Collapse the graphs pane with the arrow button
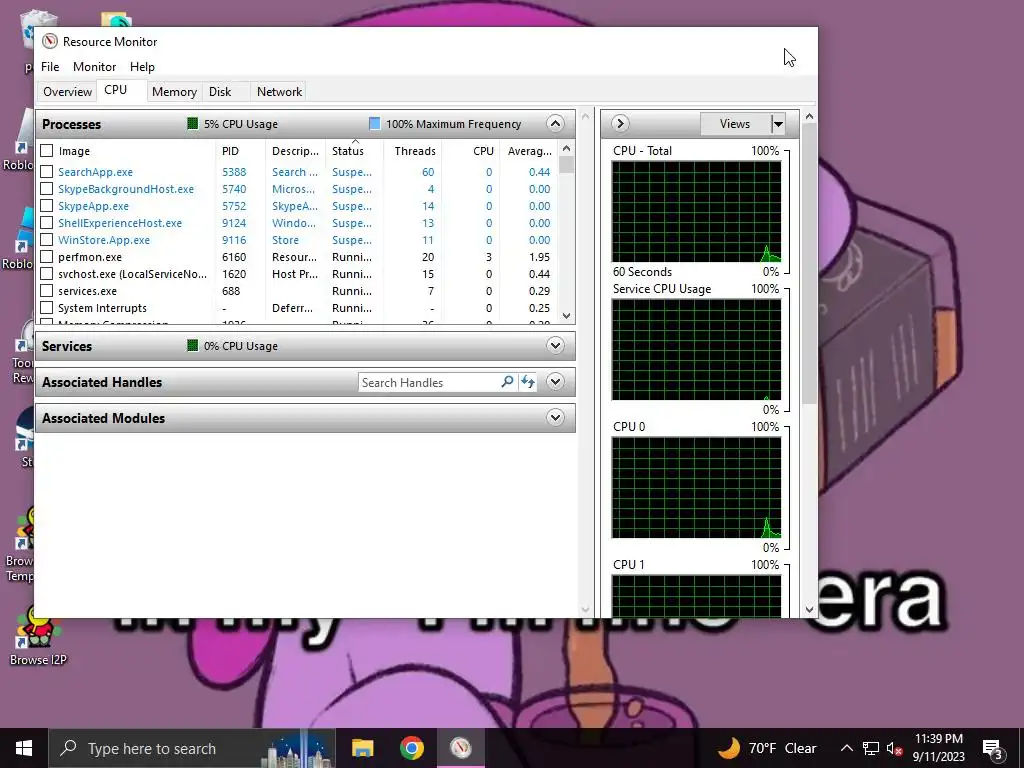This screenshot has height=768, width=1024. coord(620,123)
